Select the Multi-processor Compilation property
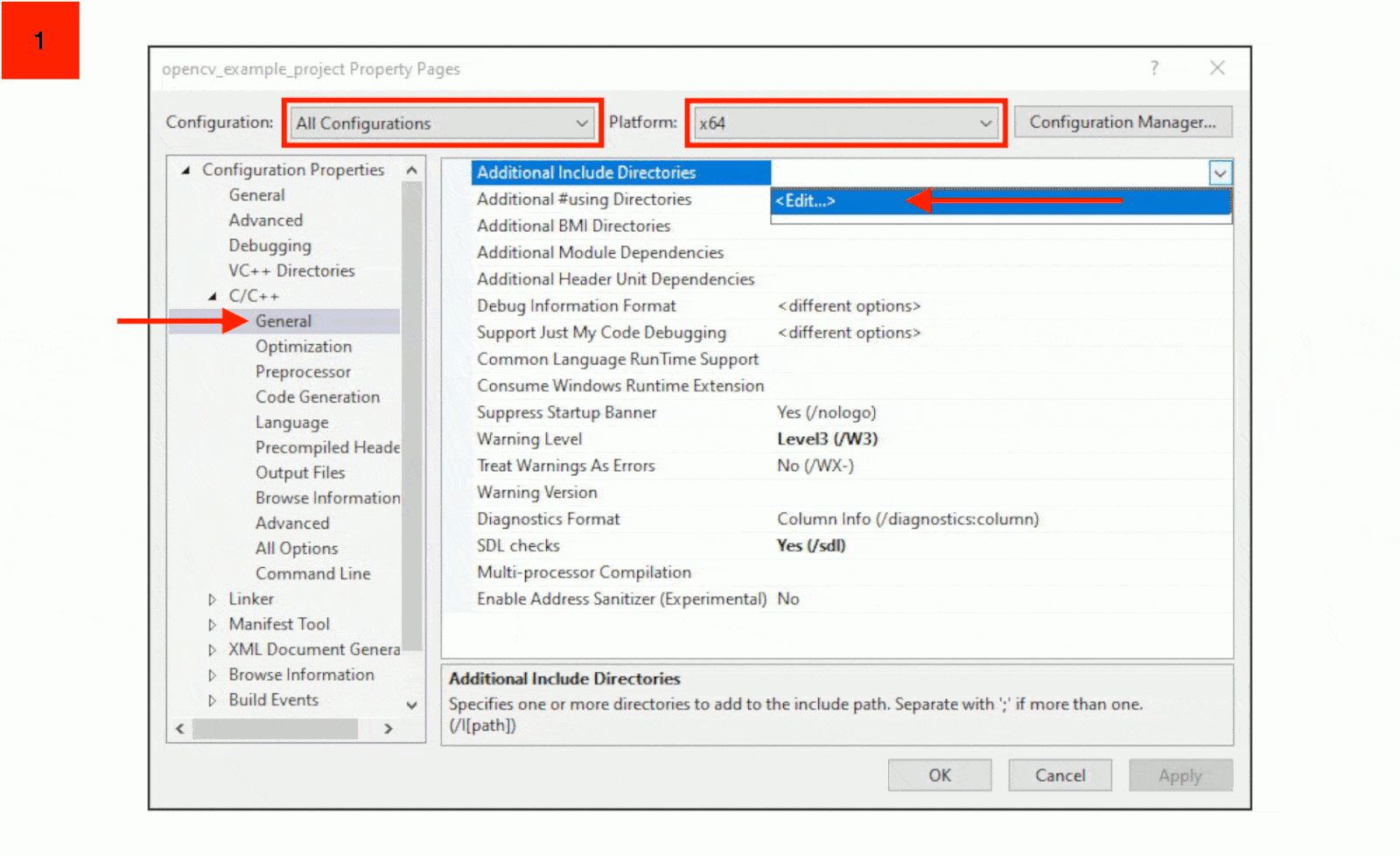 [584, 573]
